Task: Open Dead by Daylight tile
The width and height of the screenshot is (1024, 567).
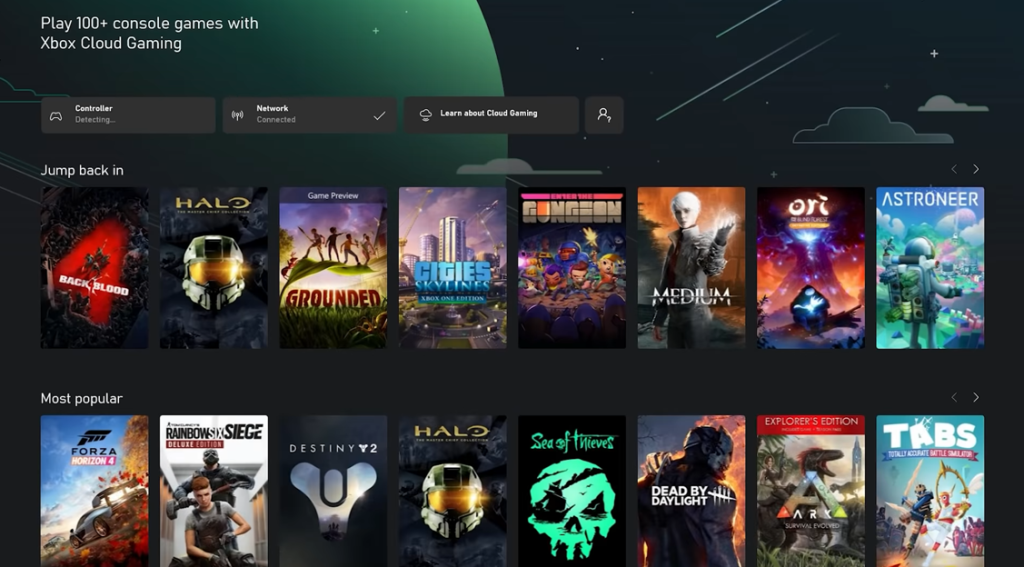Action: click(692, 491)
